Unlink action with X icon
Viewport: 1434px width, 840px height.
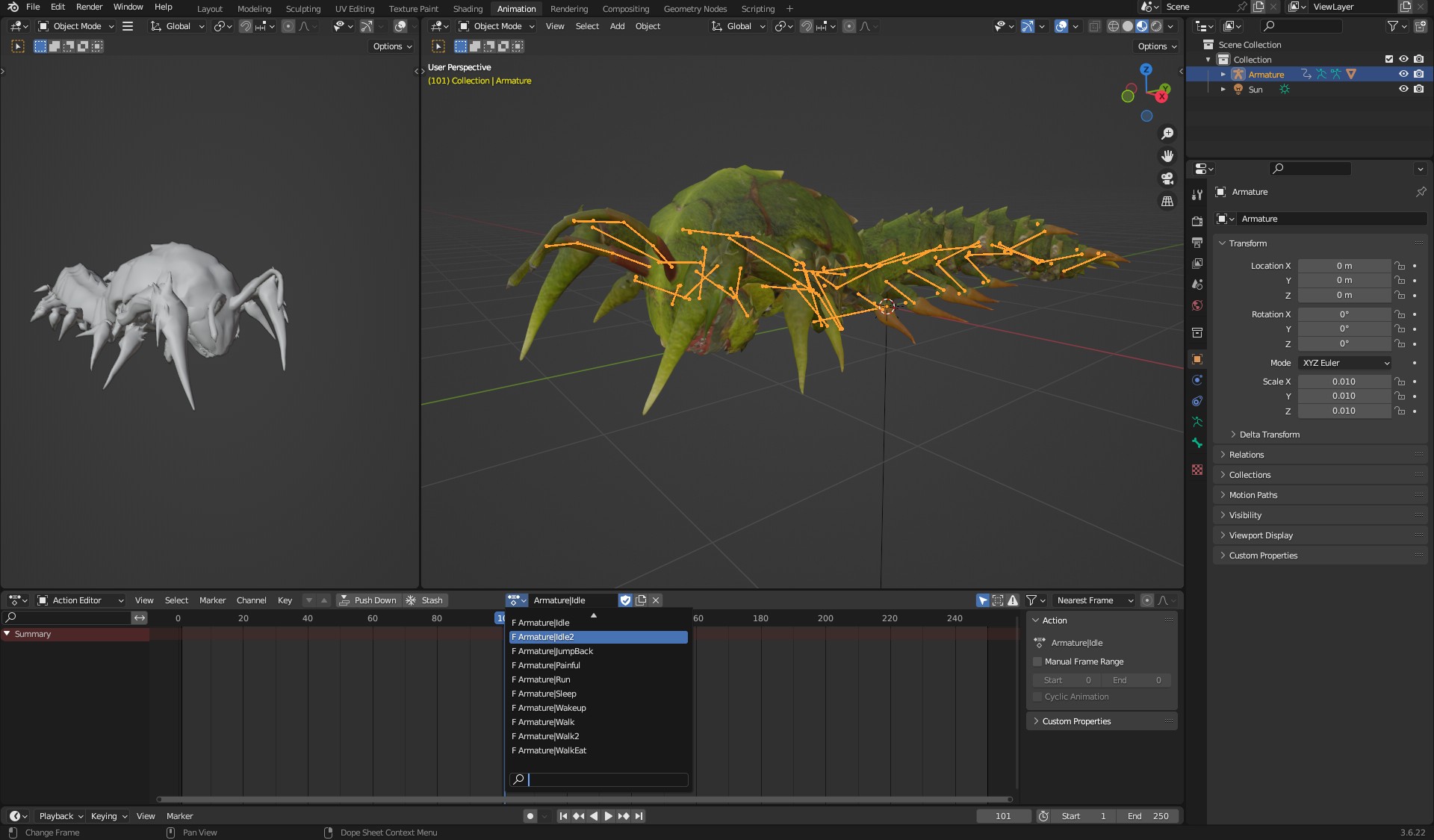coord(656,600)
